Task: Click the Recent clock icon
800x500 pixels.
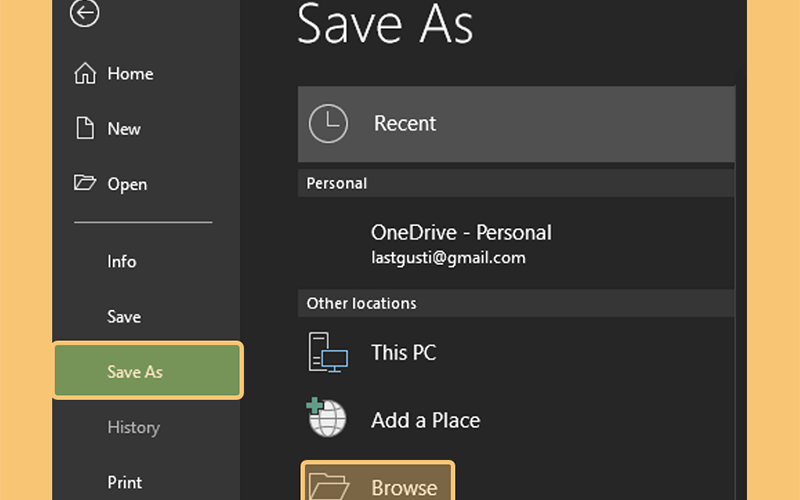Action: tap(328, 123)
